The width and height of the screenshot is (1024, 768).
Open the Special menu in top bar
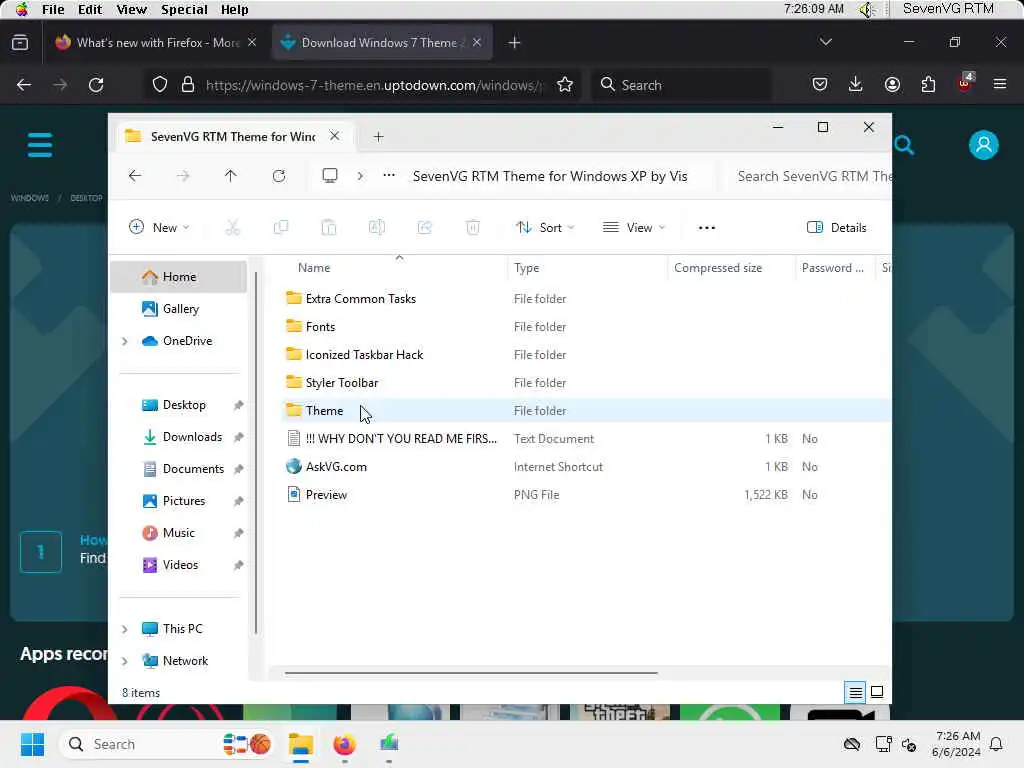click(x=184, y=9)
